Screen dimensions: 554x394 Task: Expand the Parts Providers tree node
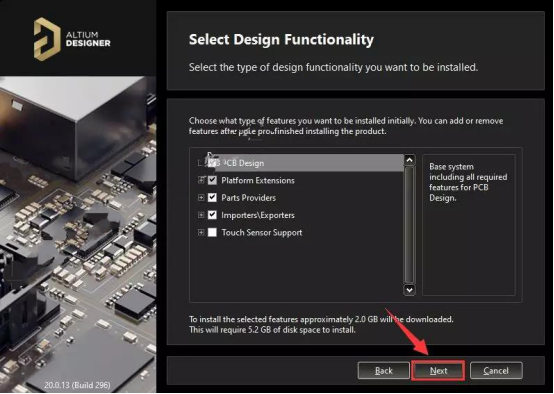click(x=201, y=198)
